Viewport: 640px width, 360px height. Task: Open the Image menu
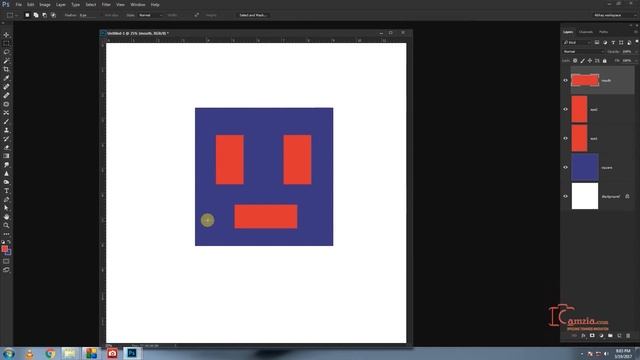click(x=45, y=4)
